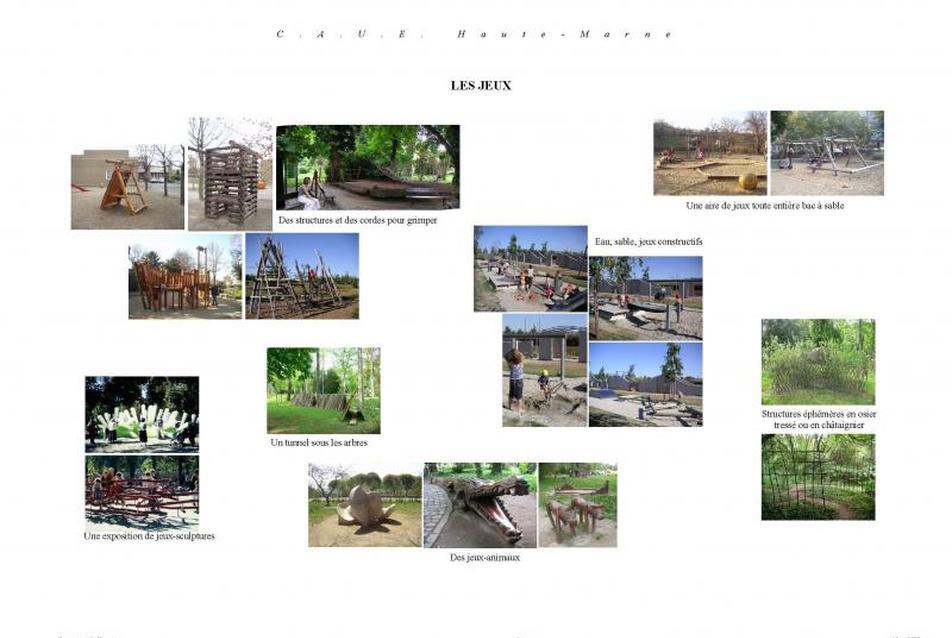Viewport: 952px width, 638px height.
Task: Open photo of wooden A-frame climbing structure near building
Action: point(128,188)
